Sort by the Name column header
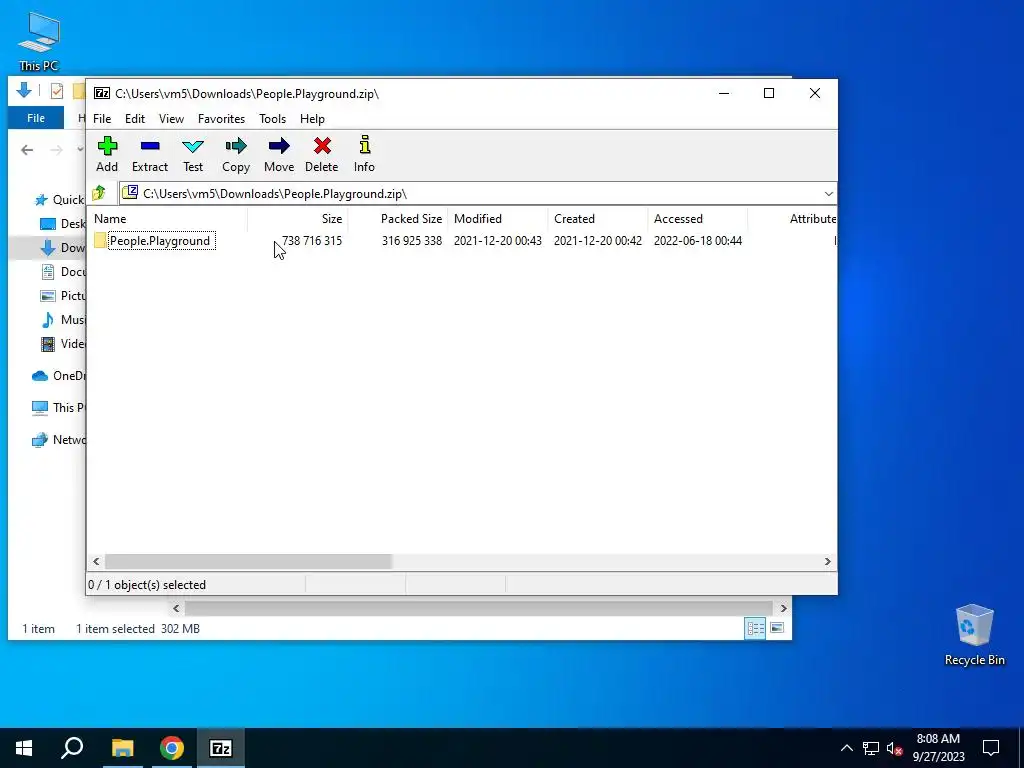Image resolution: width=1024 pixels, height=768 pixels. [167, 219]
